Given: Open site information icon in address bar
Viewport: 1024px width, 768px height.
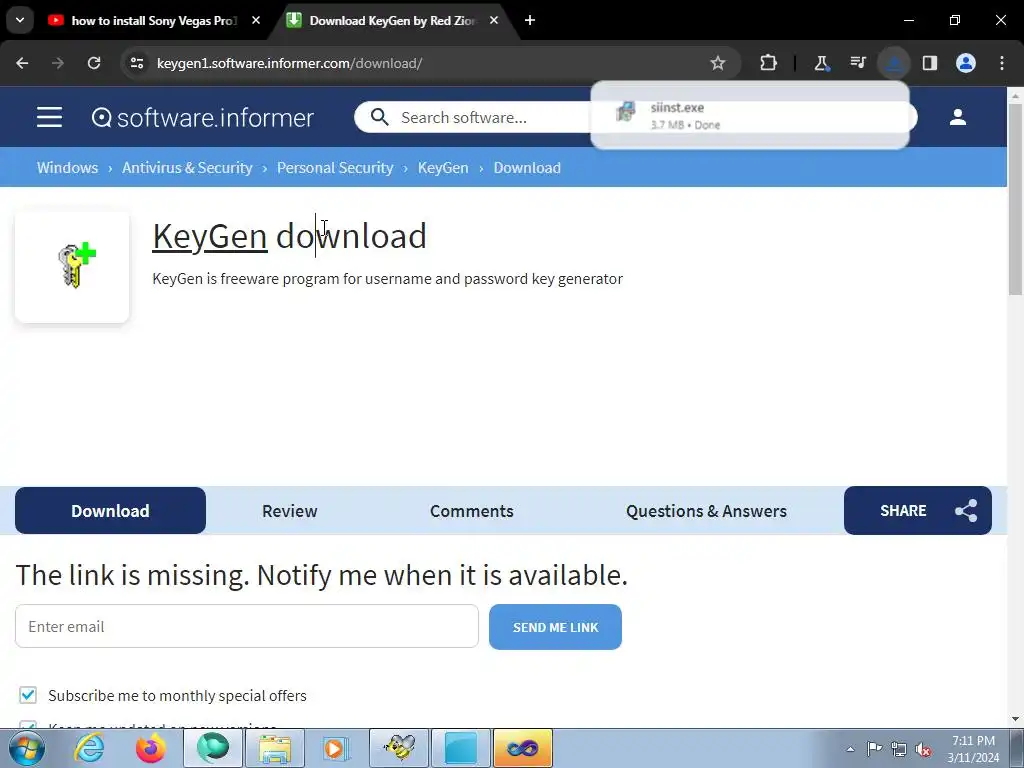Looking at the screenshot, I should pyautogui.click(x=137, y=63).
